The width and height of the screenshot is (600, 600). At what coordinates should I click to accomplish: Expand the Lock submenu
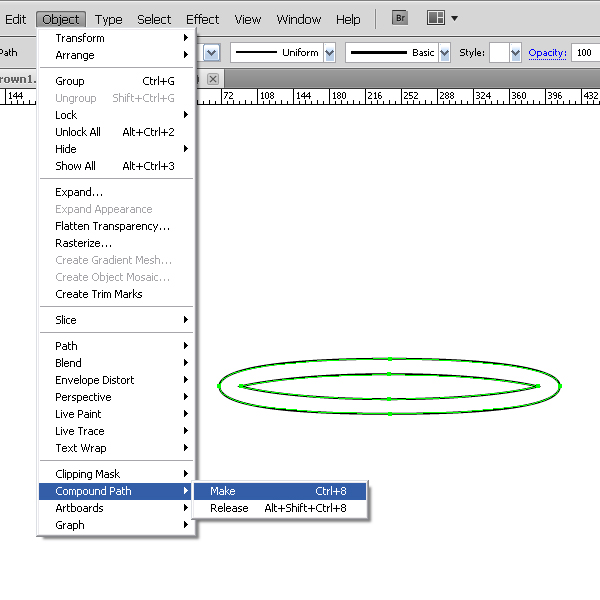116,115
